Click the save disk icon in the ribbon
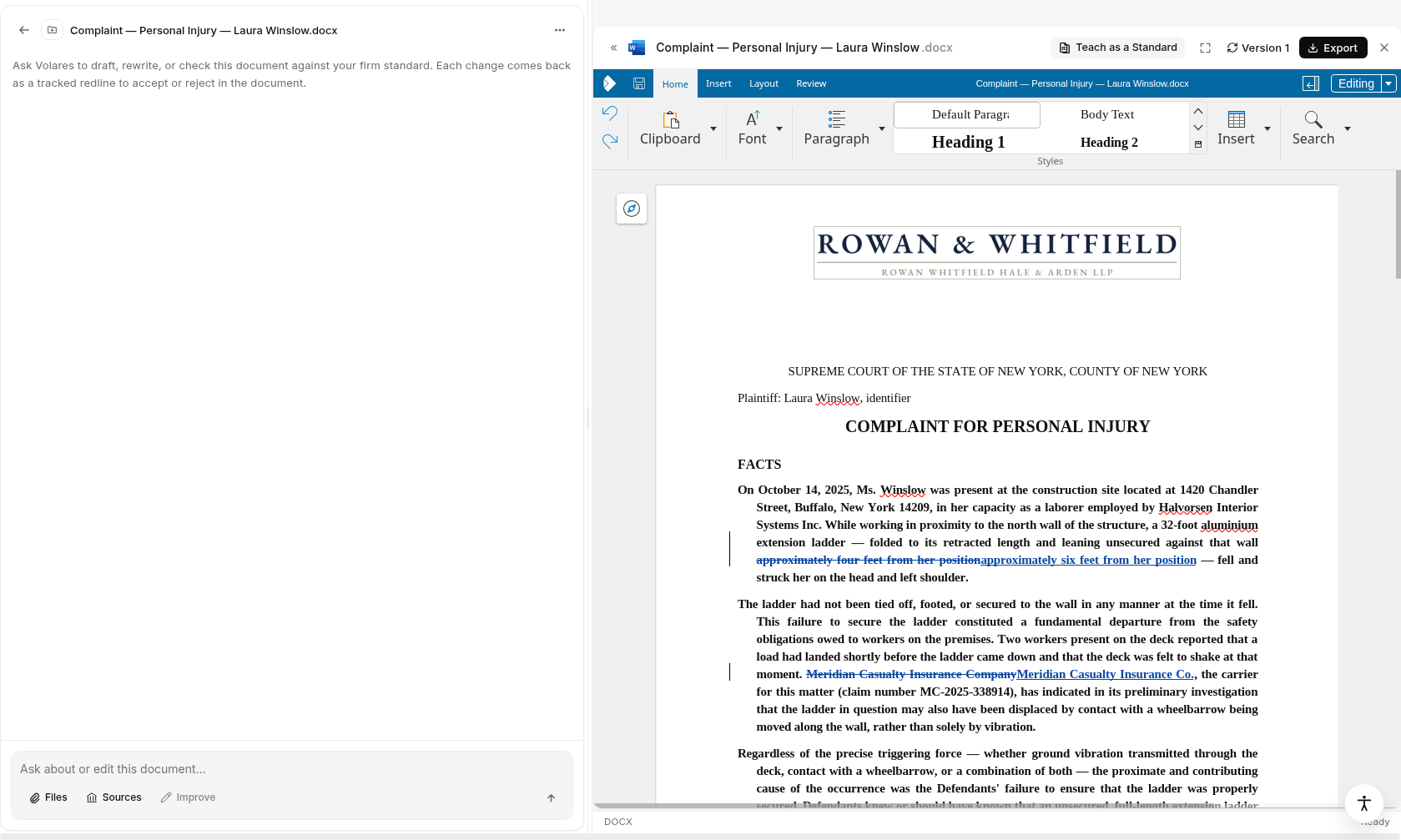 (x=639, y=83)
